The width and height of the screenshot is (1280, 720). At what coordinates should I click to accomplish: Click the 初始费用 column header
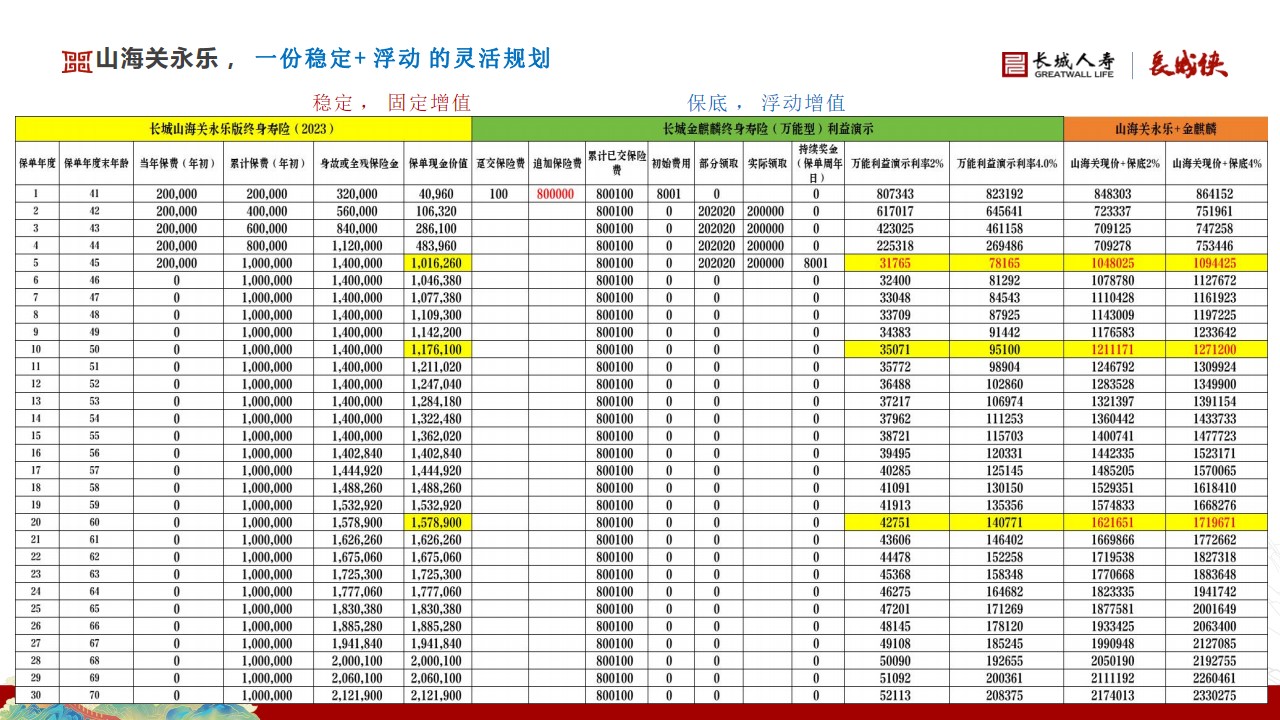(670, 162)
